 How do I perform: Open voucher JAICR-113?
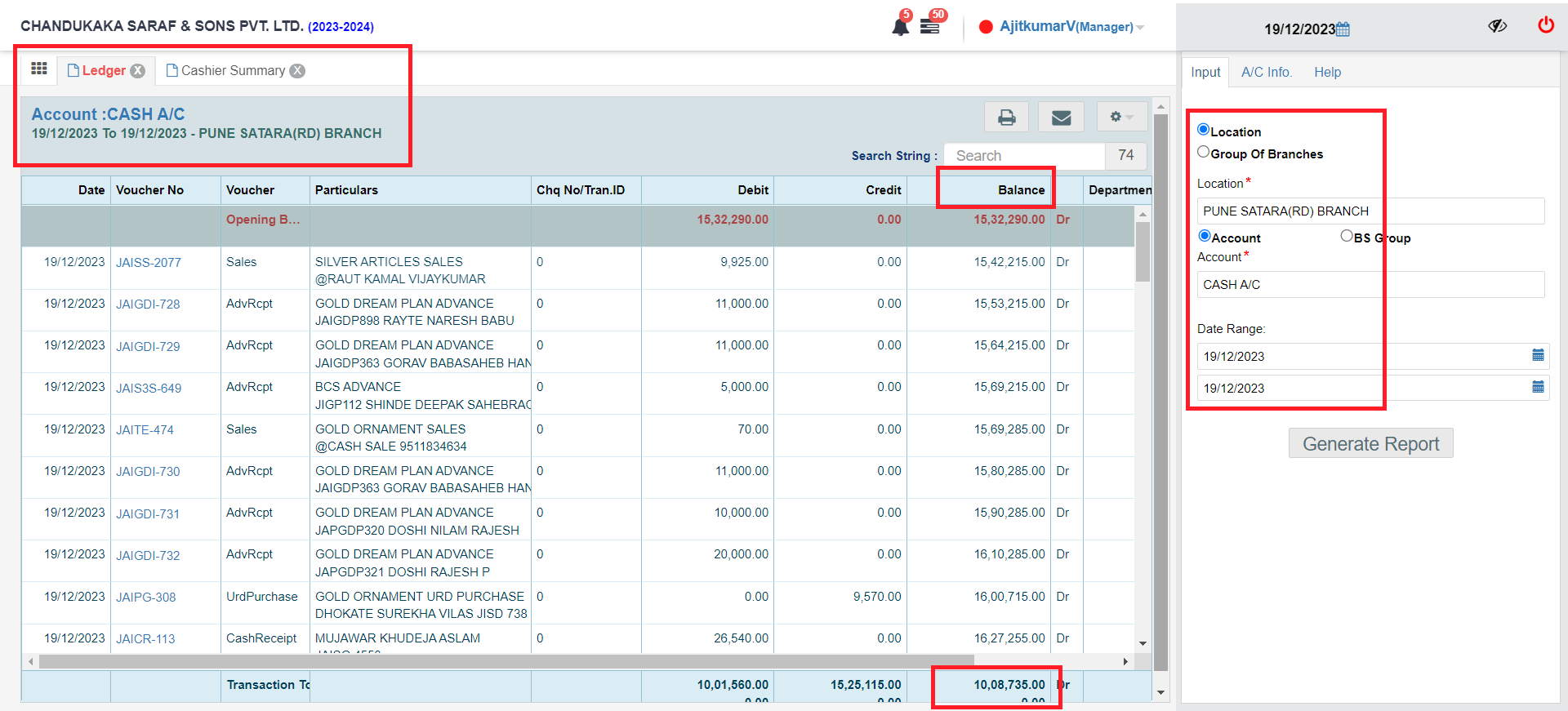(x=145, y=639)
